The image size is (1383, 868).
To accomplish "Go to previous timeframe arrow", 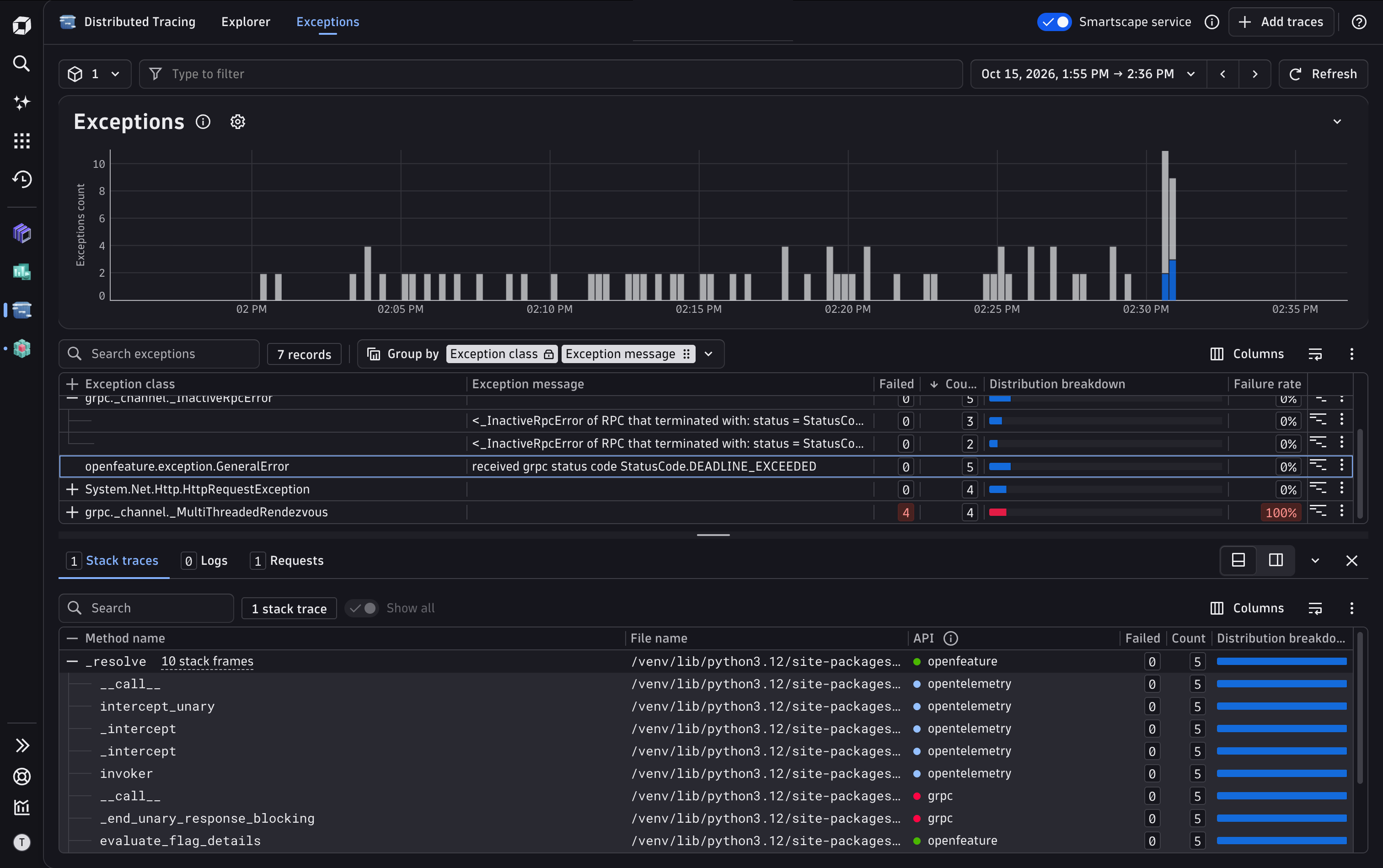I will [x=1223, y=74].
